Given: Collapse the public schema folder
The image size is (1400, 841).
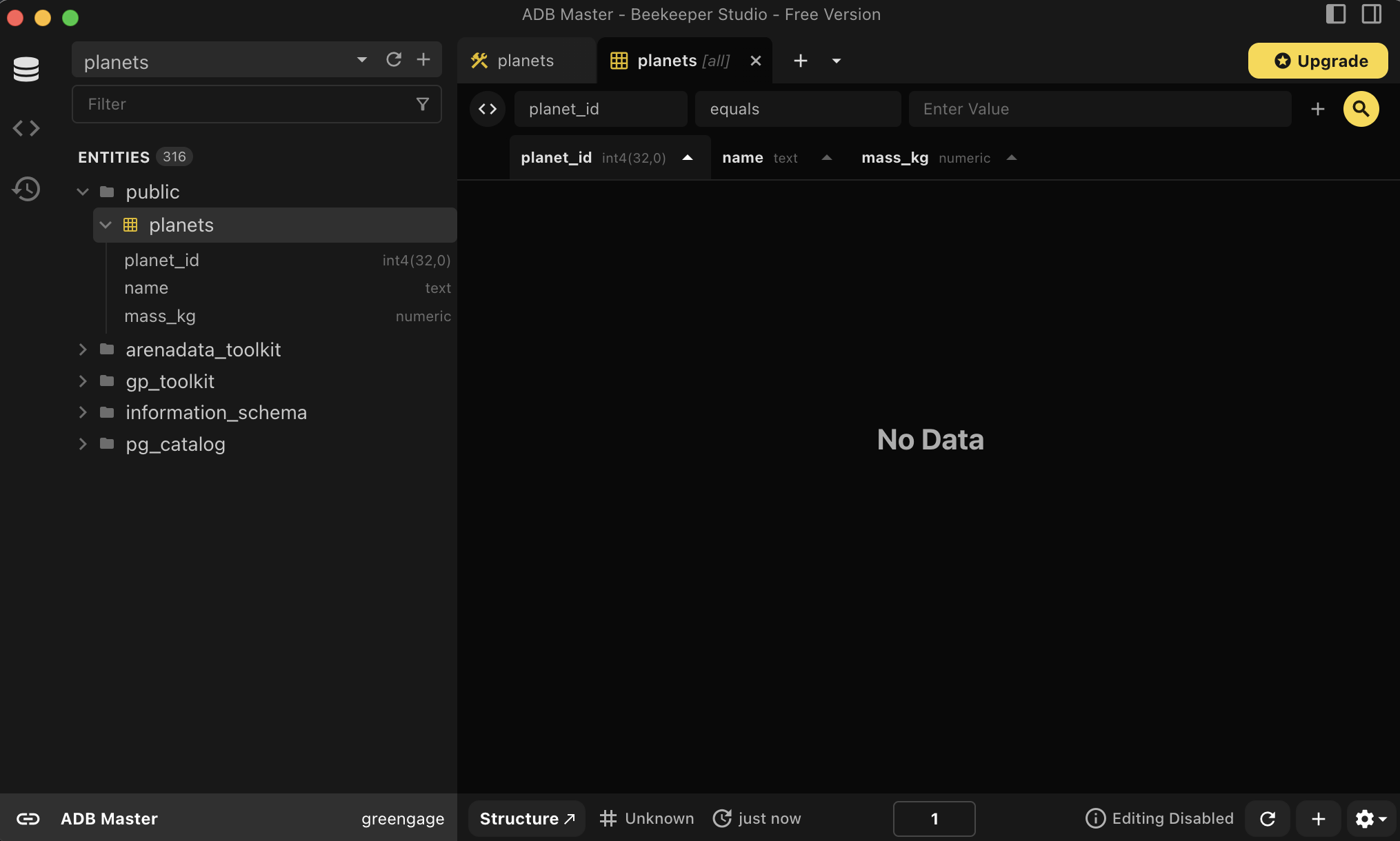Looking at the screenshot, I should click(83, 192).
